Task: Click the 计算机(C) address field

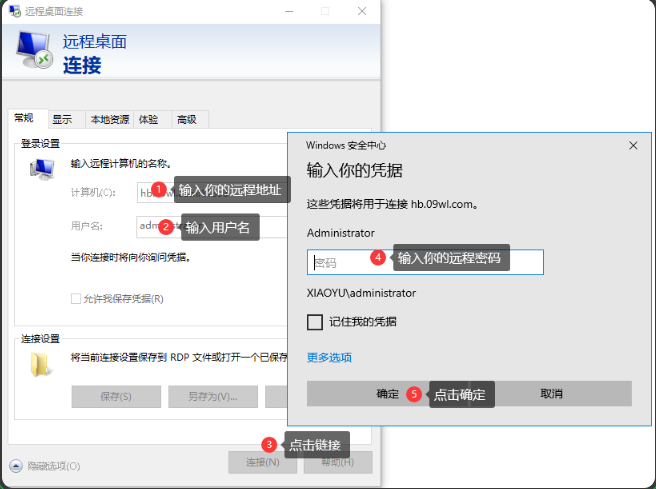Action: [212, 192]
